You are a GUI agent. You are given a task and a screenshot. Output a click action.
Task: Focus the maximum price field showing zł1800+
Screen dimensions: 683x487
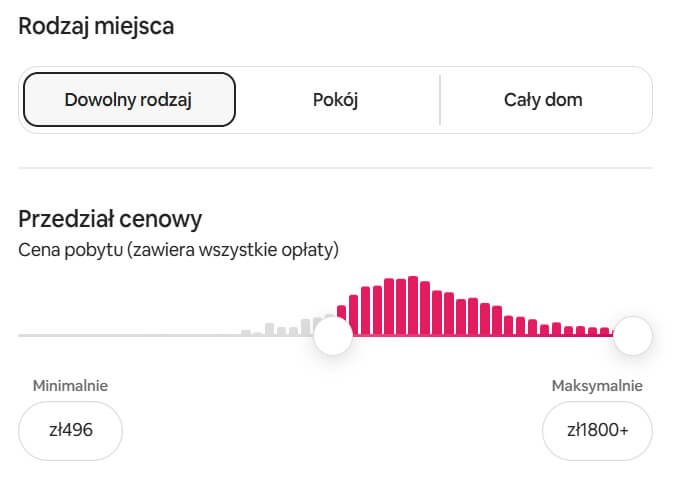tap(597, 431)
